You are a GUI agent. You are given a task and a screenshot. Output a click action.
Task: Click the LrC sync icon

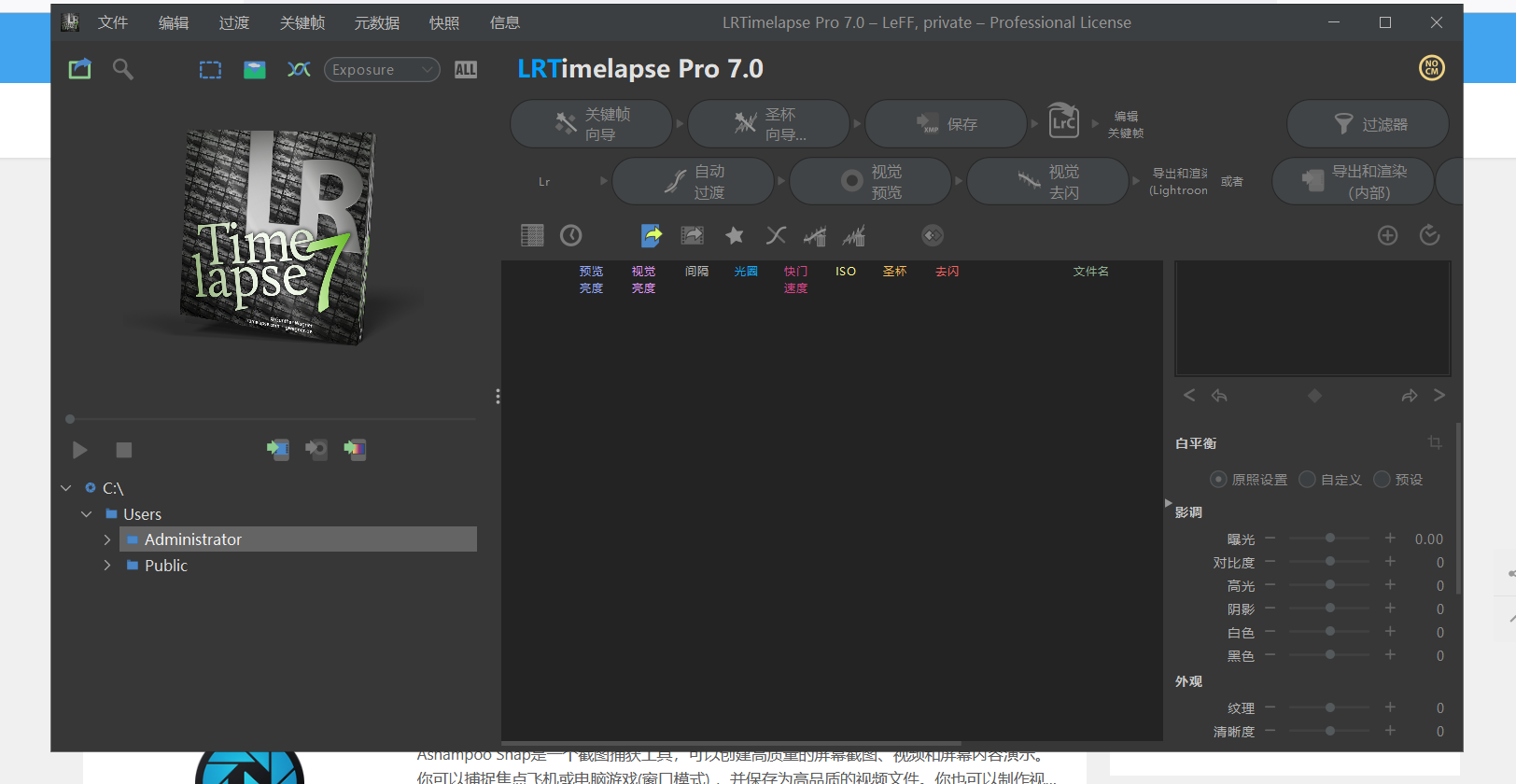(1064, 122)
